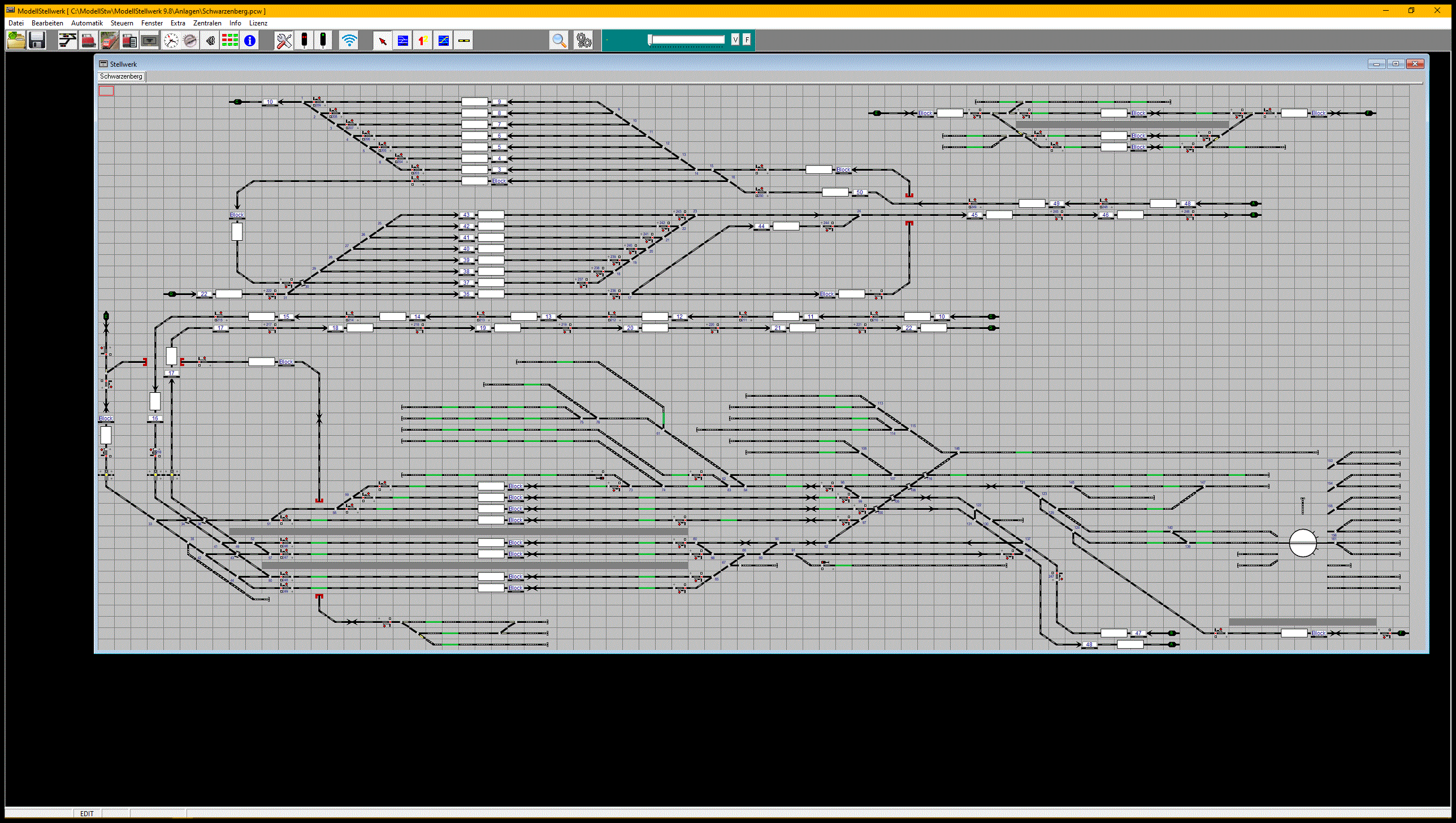Screen dimensions: 1456x823
Task: Click the empty field beside block label 50
Action: tap(835, 192)
